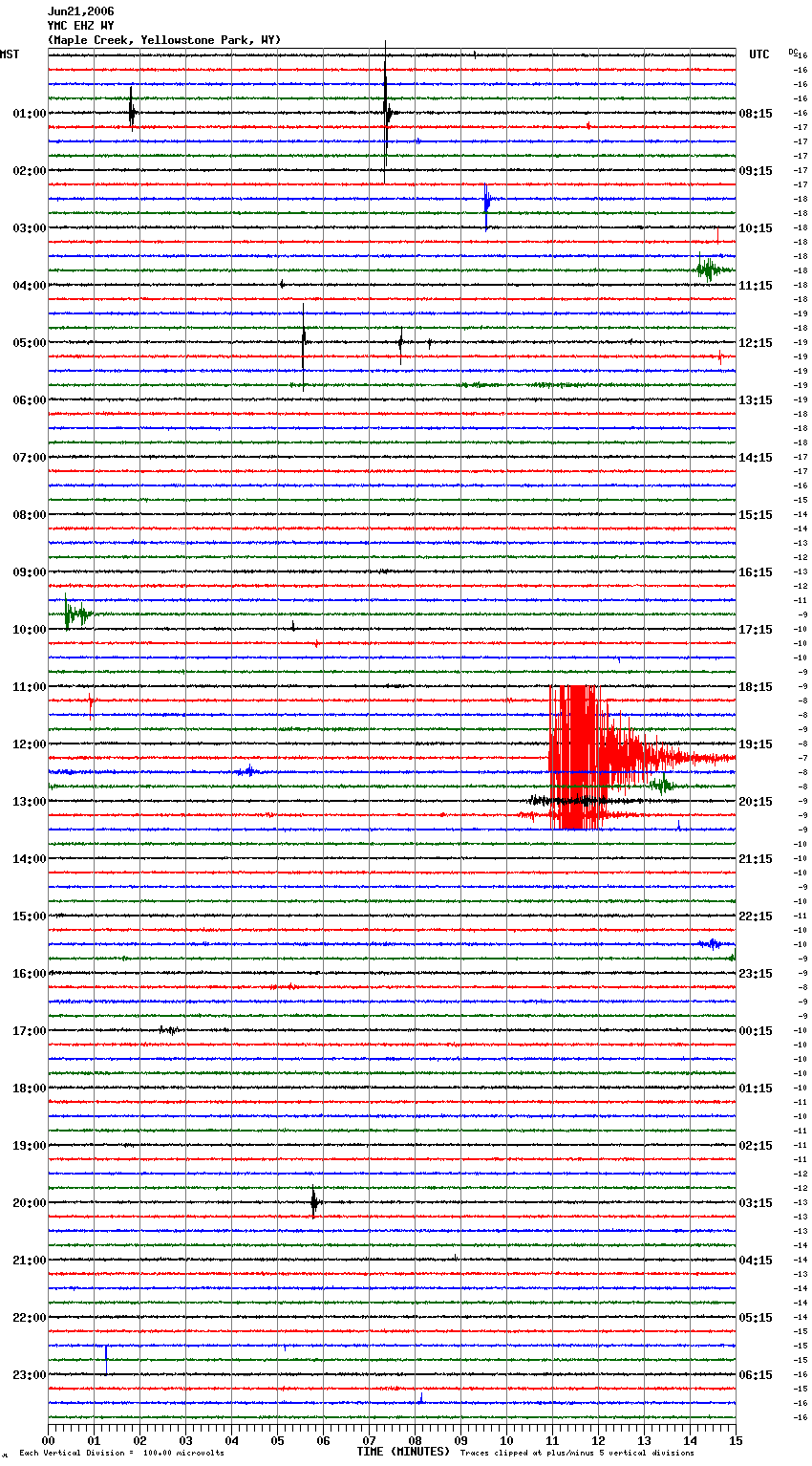Click the 08:15 UTC time label
Viewport: 812px width, 1466px height.
click(756, 114)
